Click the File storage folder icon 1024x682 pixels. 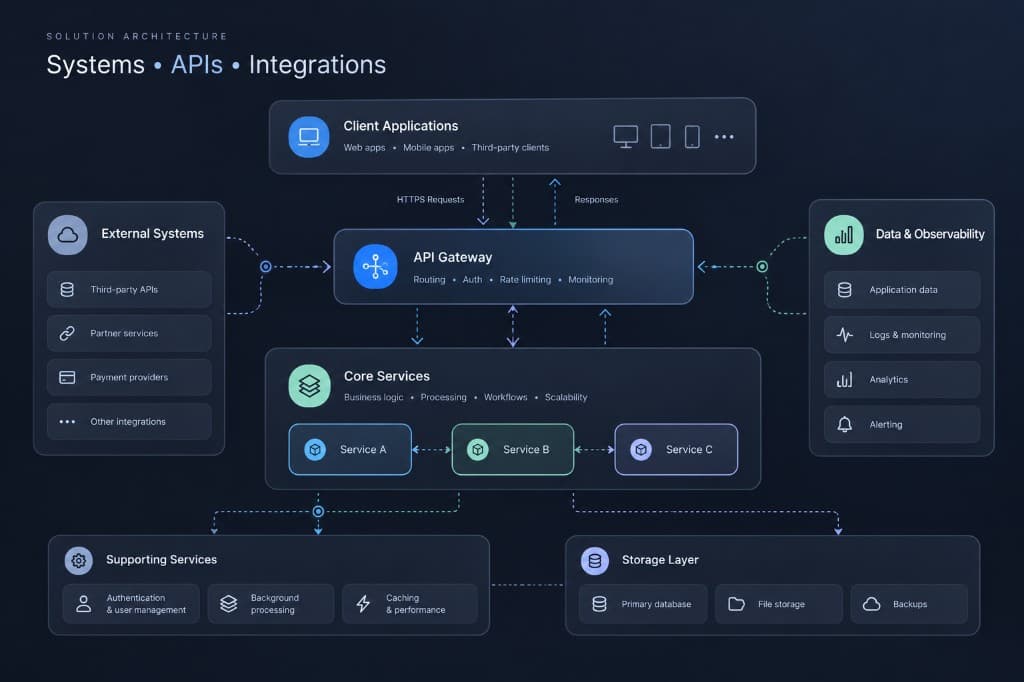(736, 604)
